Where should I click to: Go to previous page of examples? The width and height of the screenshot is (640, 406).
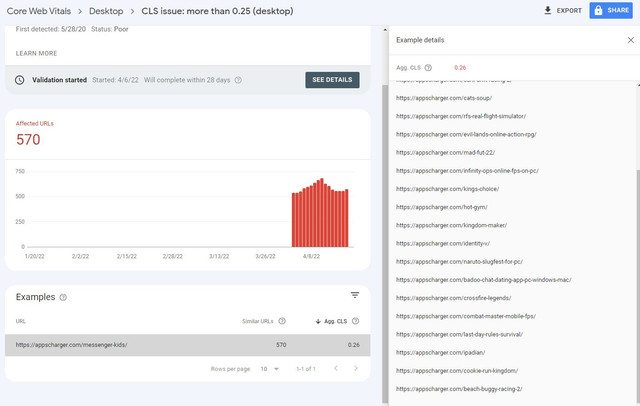click(x=336, y=368)
